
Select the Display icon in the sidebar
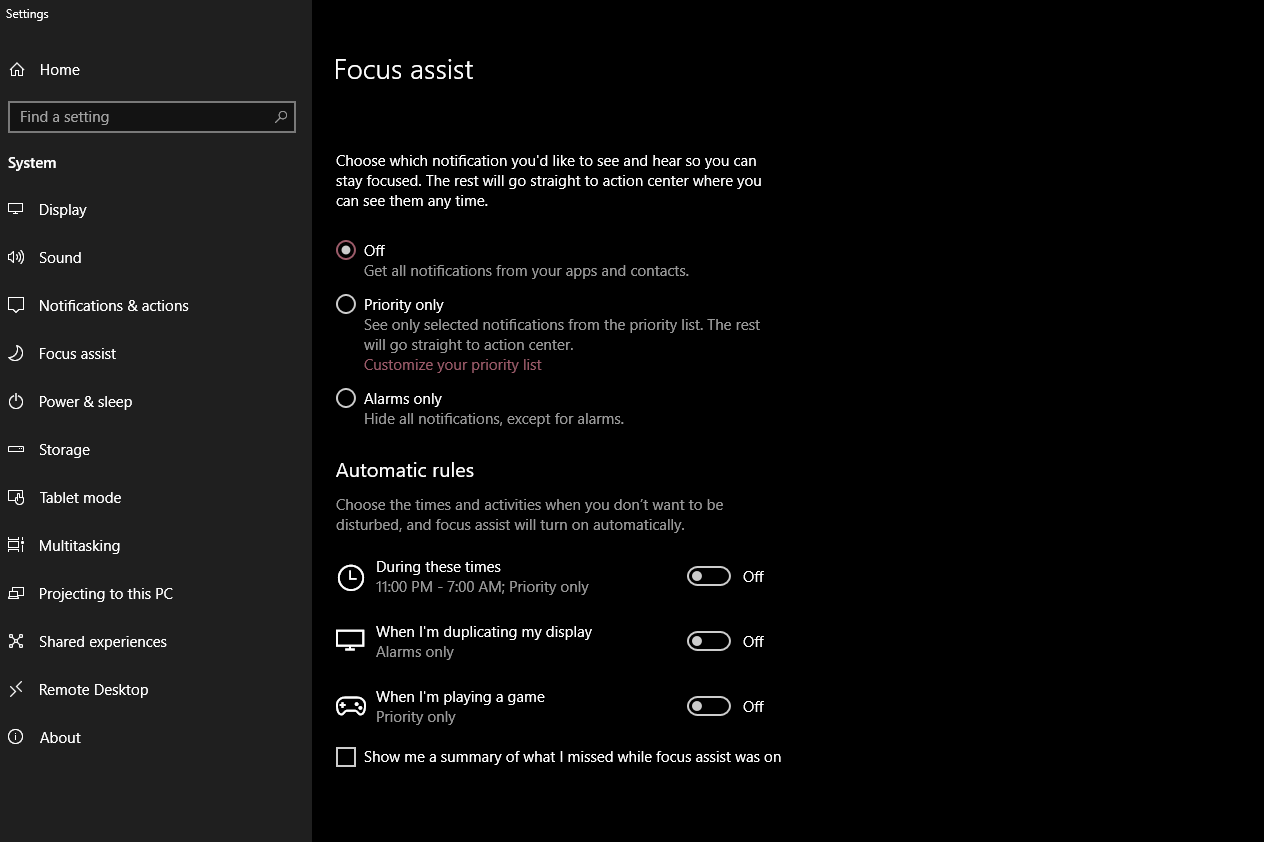point(15,209)
